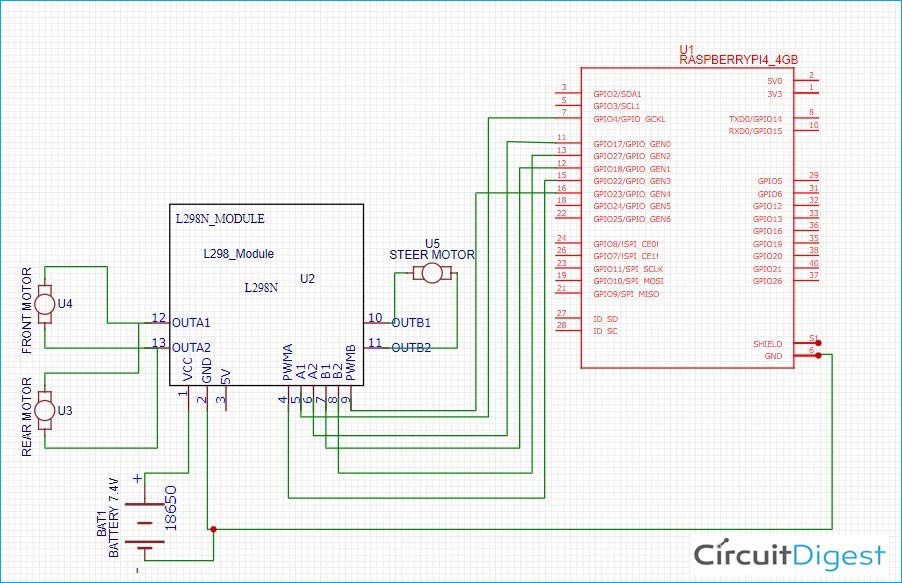Select the STEER MOTOR symbol U5
The height and width of the screenshot is (583, 902).
(x=432, y=273)
